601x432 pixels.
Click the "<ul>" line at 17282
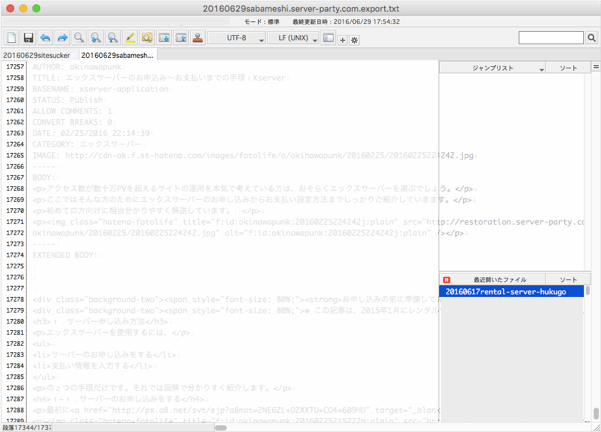(42, 344)
